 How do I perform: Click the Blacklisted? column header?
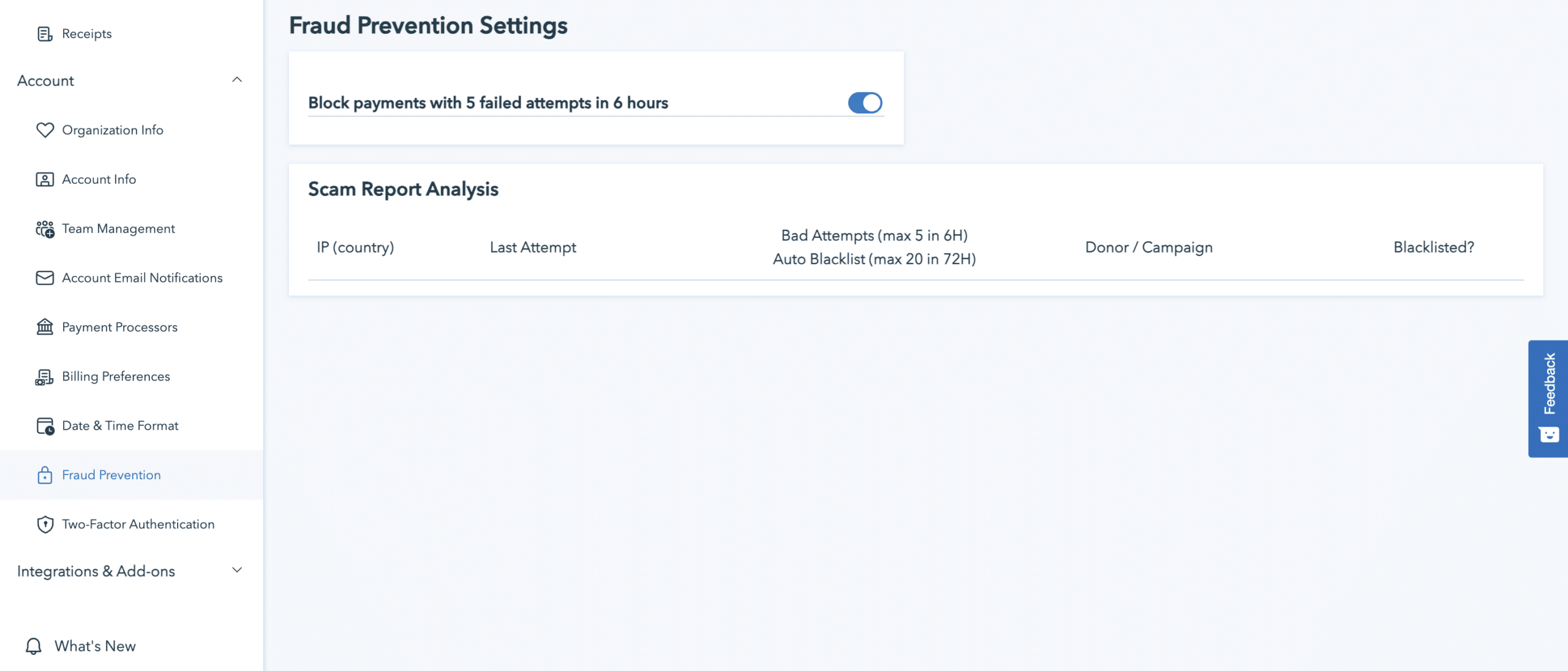click(x=1433, y=248)
